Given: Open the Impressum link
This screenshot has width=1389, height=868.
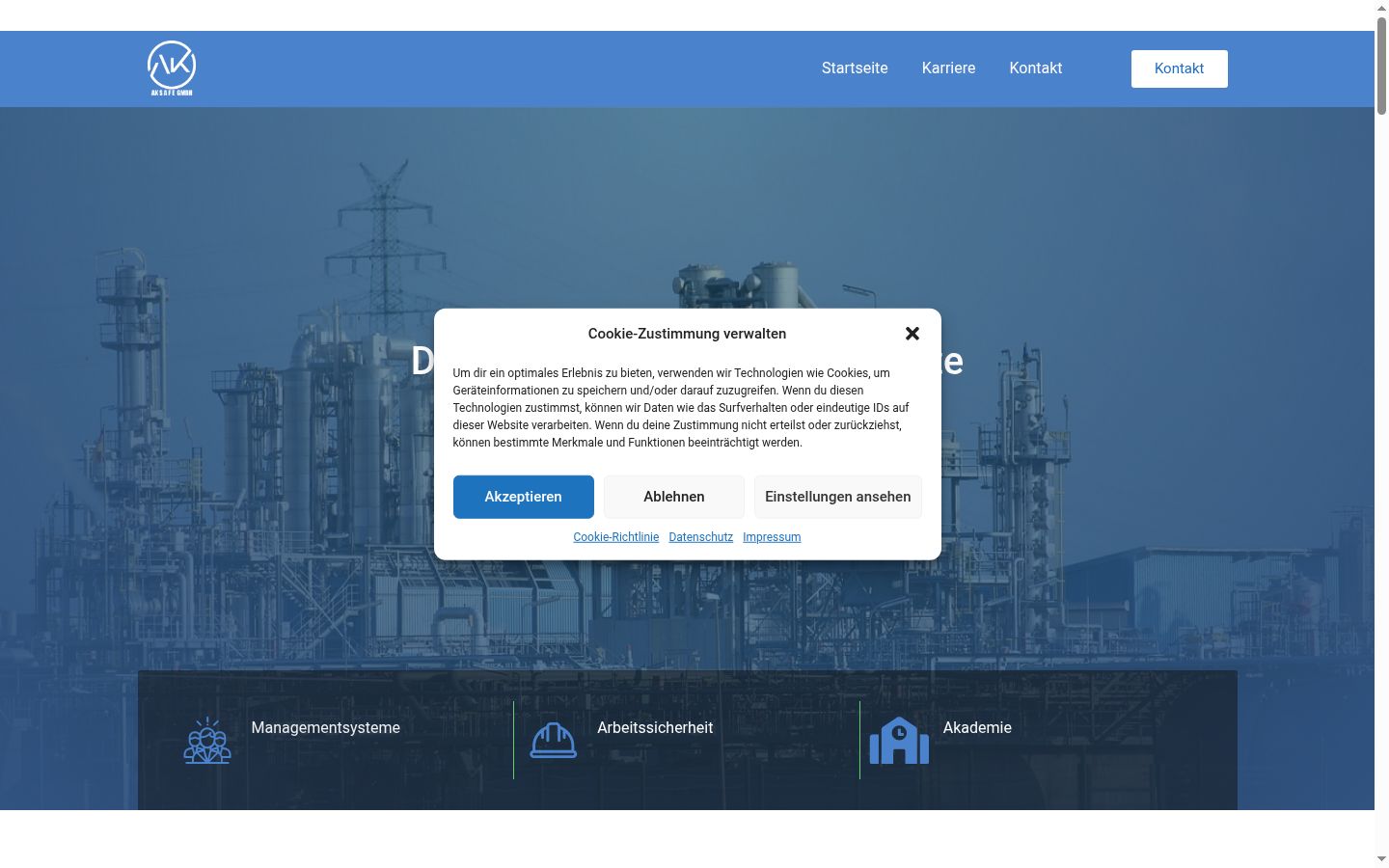Looking at the screenshot, I should 772,537.
